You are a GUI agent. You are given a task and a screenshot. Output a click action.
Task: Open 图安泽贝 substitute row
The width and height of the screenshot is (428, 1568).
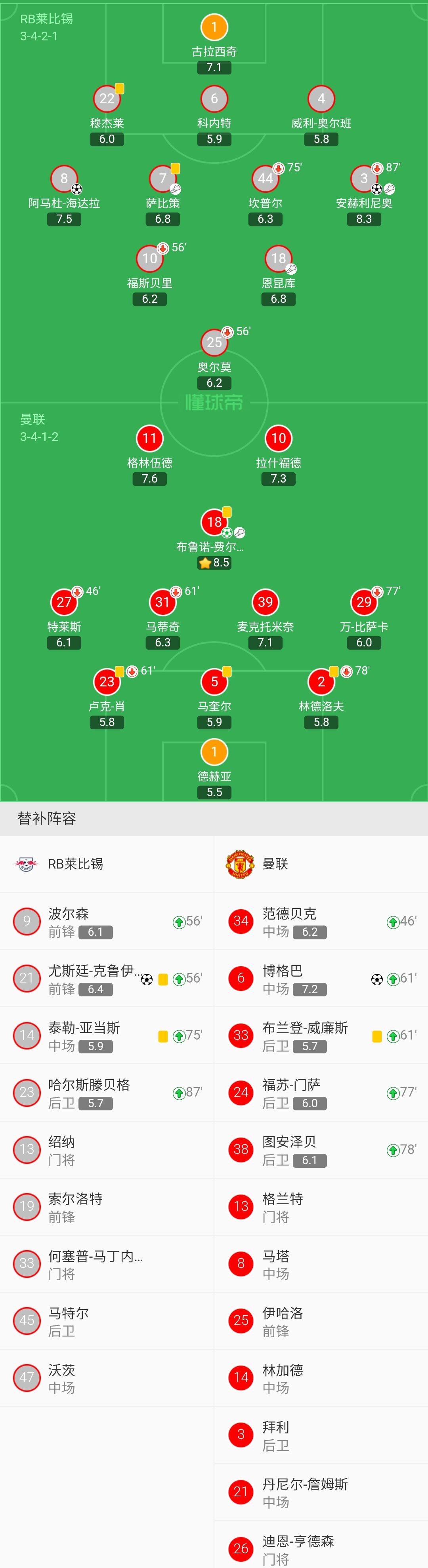(321, 1150)
